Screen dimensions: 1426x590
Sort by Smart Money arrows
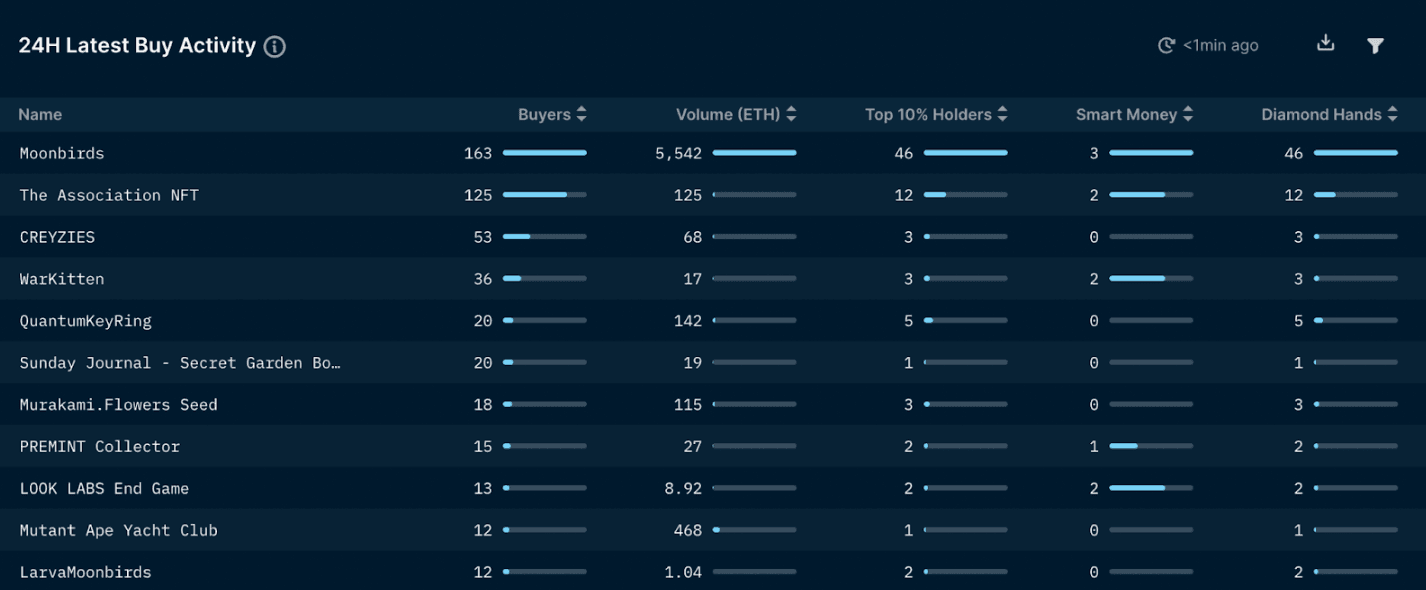coord(1188,115)
